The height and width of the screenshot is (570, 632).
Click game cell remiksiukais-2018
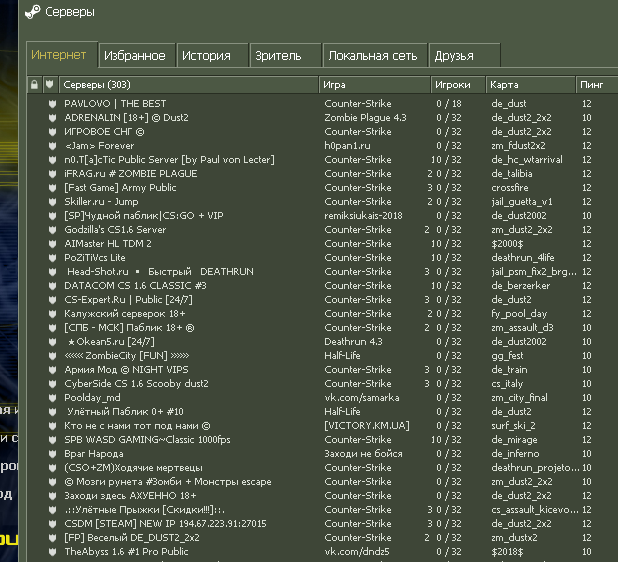click(x=363, y=216)
